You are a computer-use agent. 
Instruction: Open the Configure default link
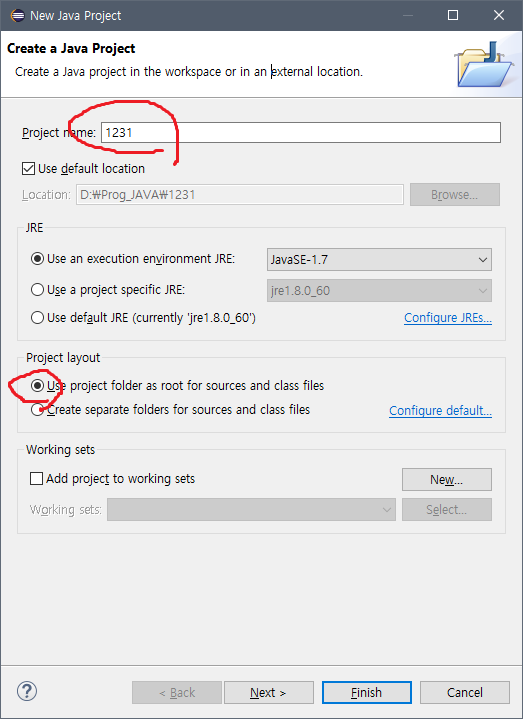[440, 410]
